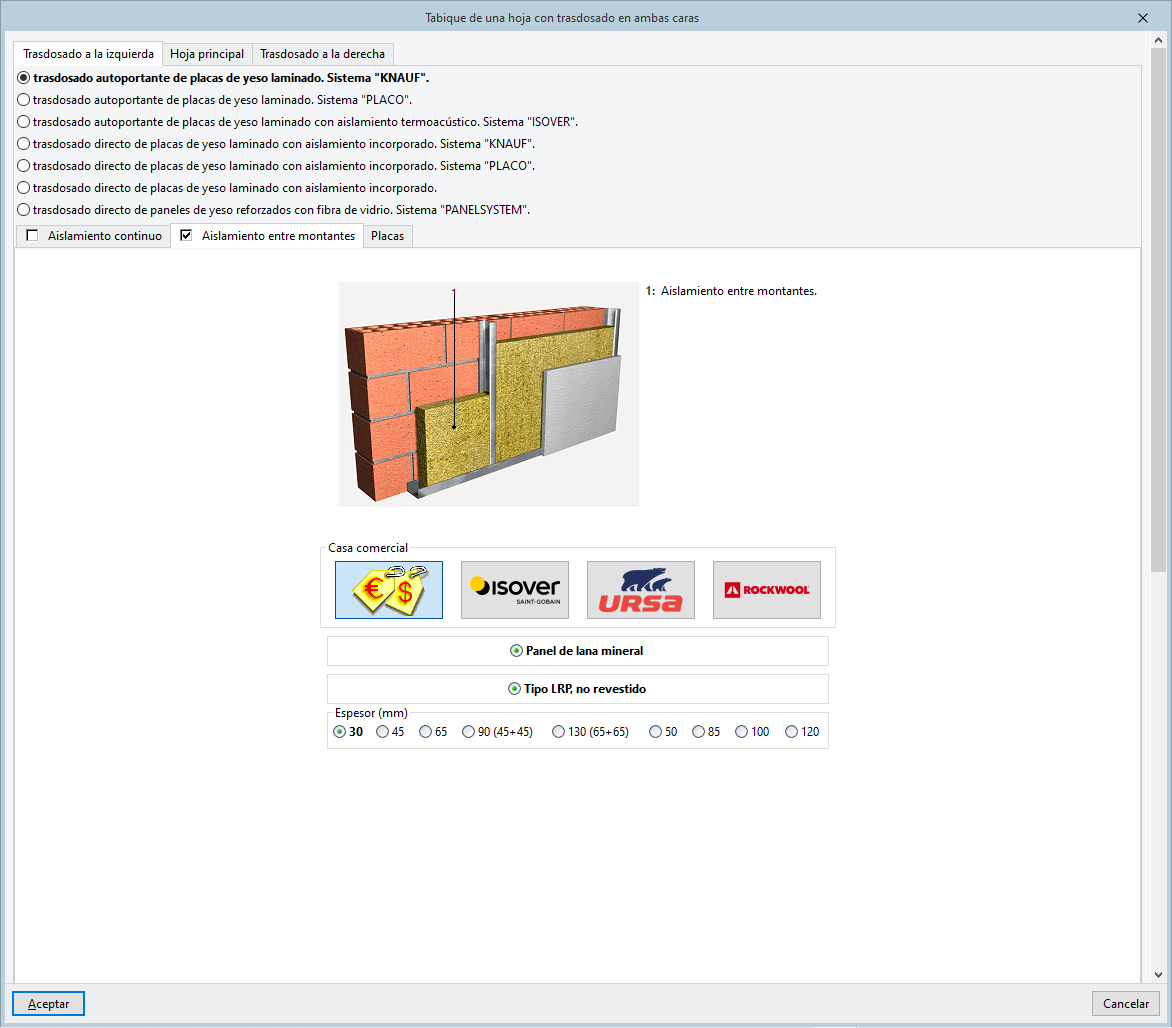Image resolution: width=1172 pixels, height=1028 pixels.
Task: Open the Aislamiento continuo tab label
Action: point(105,236)
